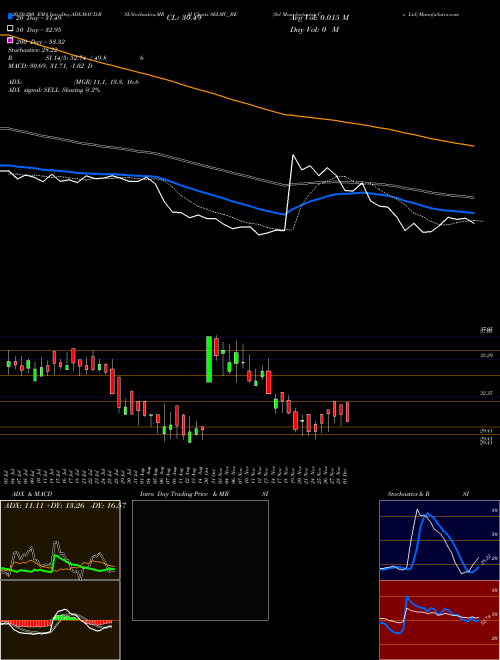Click the 32.35 price axis label
The height and width of the screenshot is (660, 500).
(x=486, y=393)
